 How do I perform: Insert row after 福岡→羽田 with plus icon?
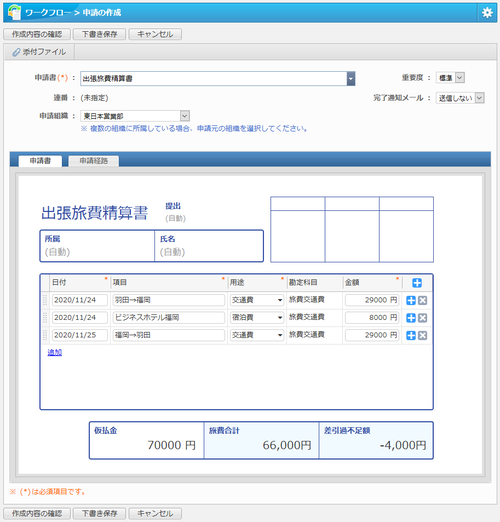click(x=411, y=335)
